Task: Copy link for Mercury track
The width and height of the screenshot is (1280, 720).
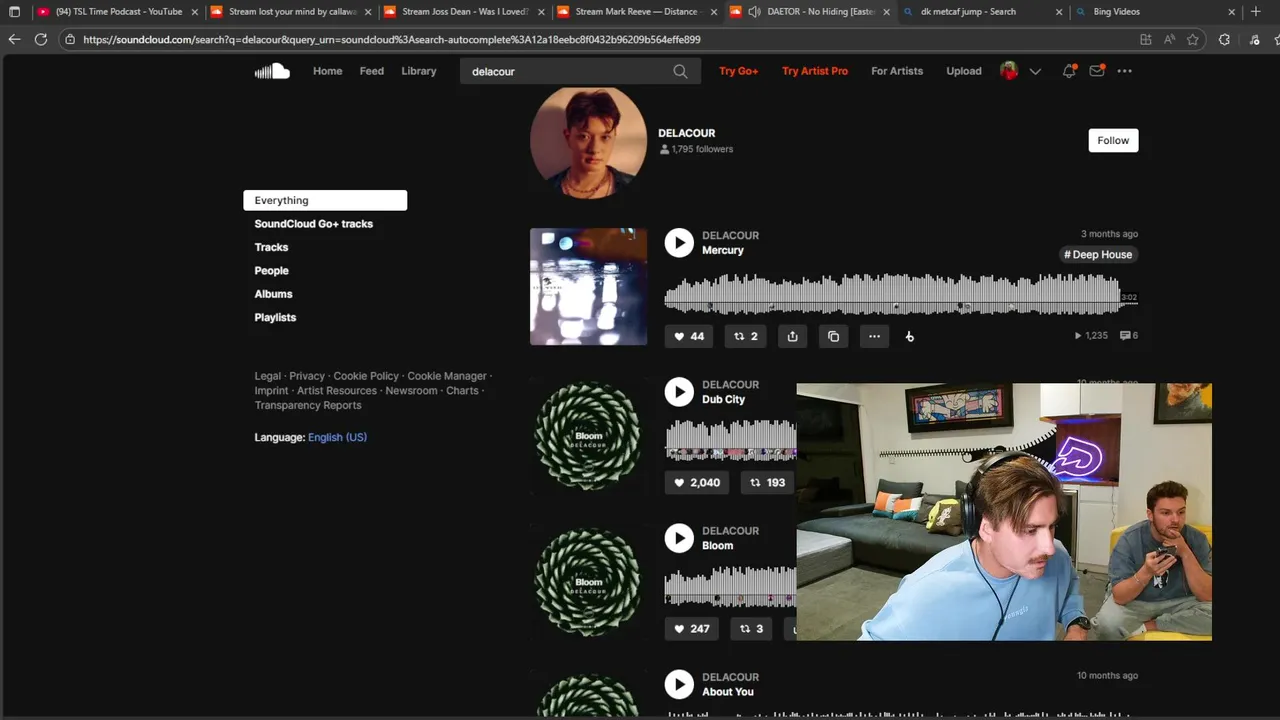Action: click(x=833, y=336)
